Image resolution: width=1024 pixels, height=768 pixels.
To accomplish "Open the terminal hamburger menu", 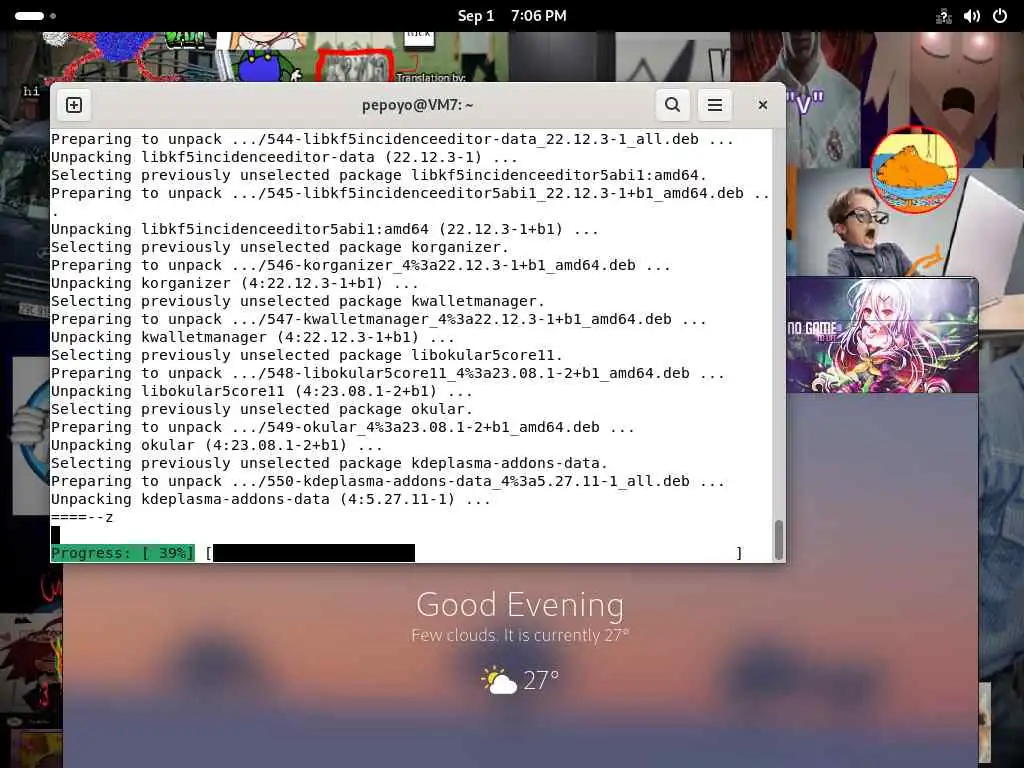I will (715, 105).
